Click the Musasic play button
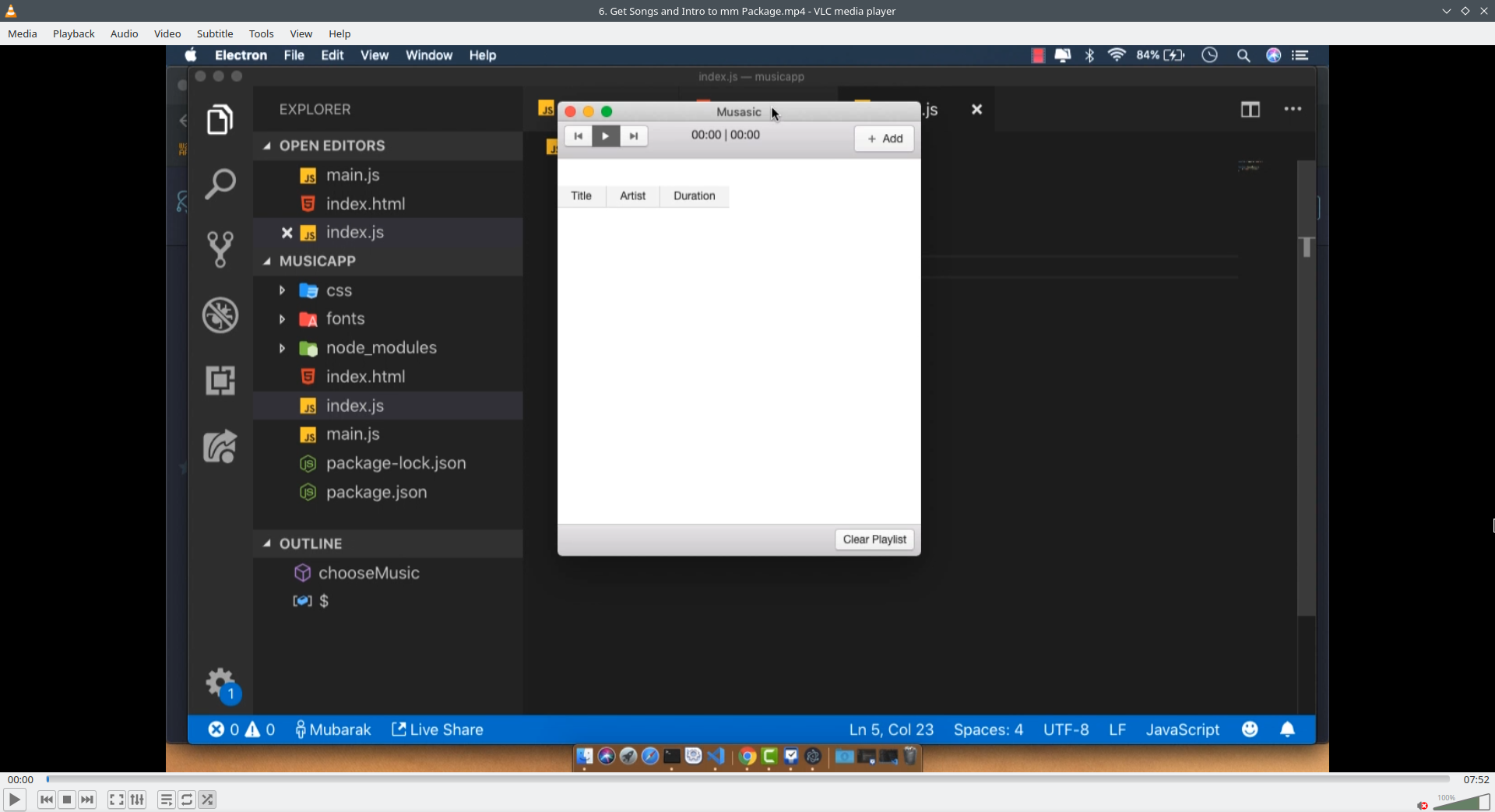 coord(605,136)
